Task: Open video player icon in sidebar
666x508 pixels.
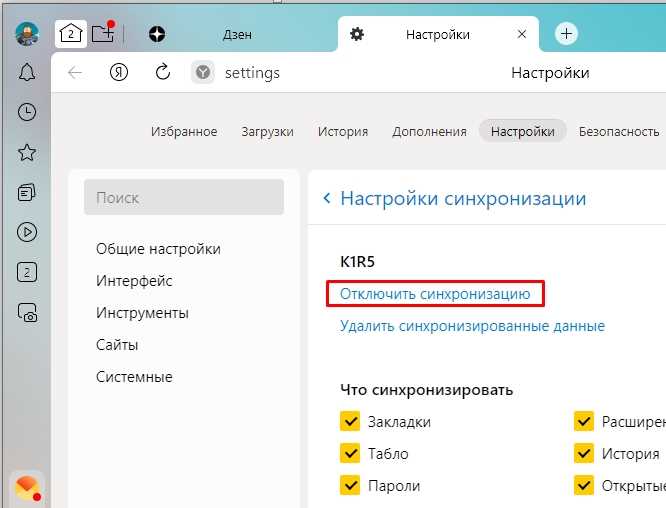Action: tap(27, 232)
